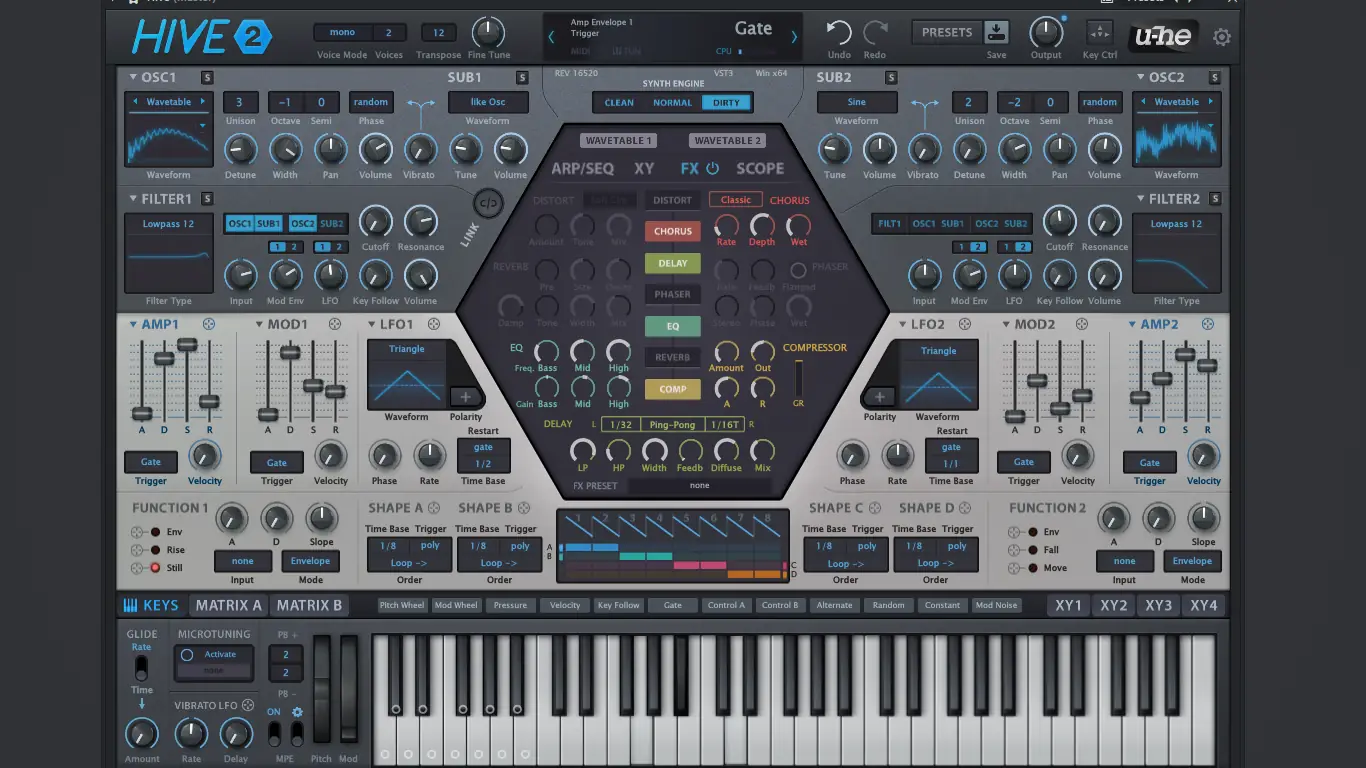Toggle OSC1 routing into FILTER1

click(240, 224)
